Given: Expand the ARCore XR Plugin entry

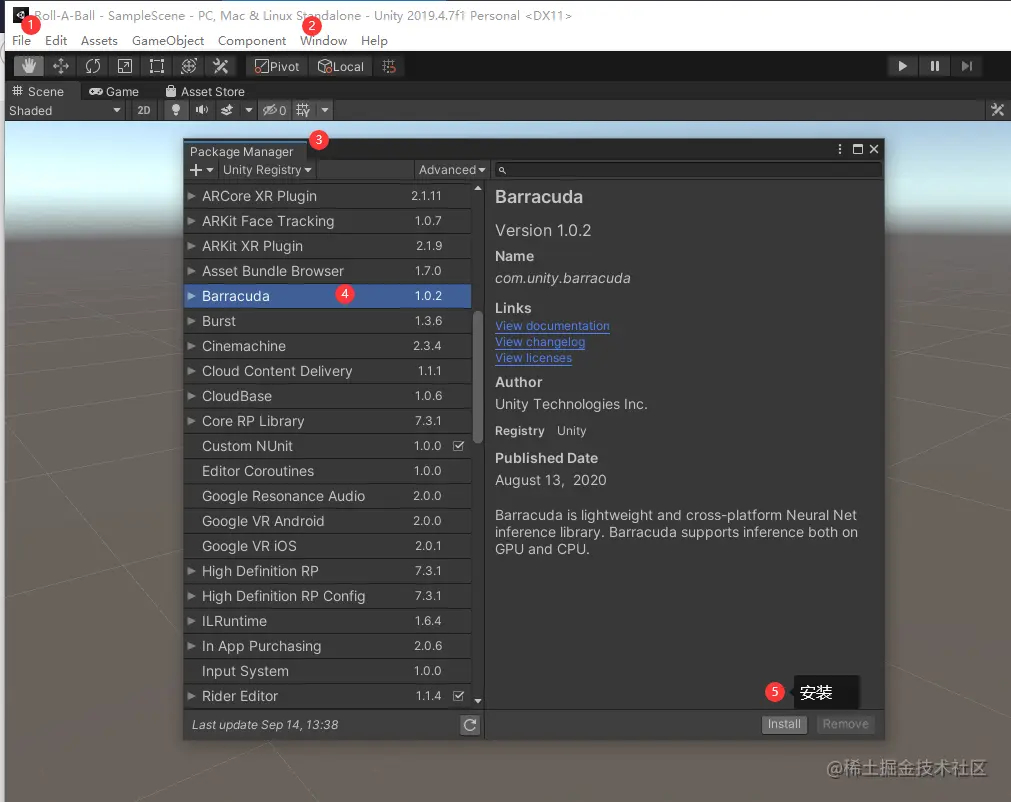Looking at the screenshot, I should (191, 195).
